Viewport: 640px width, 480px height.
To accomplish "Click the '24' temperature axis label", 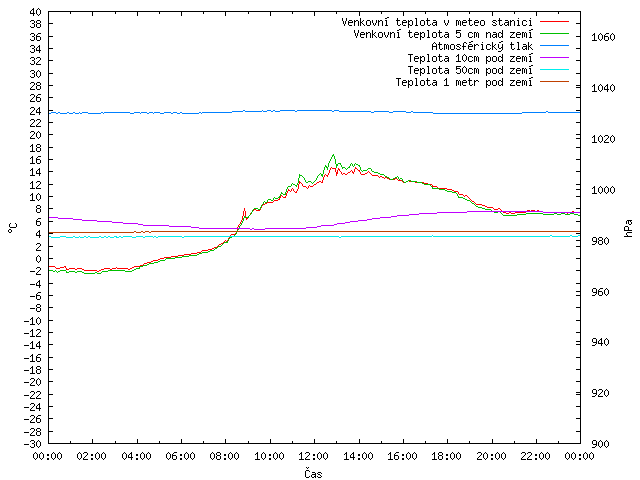I will coord(36,111).
